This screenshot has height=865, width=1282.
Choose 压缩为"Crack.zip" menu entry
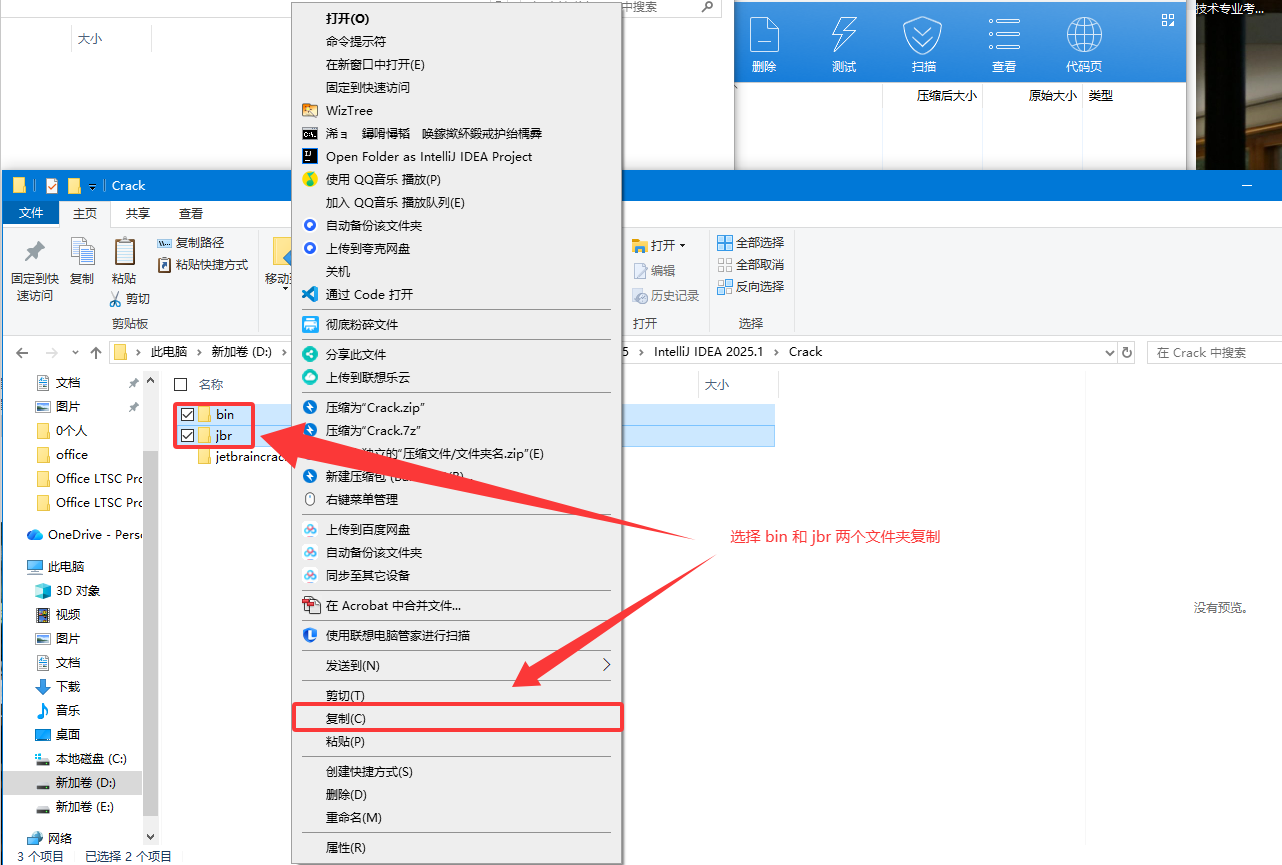tap(456, 407)
